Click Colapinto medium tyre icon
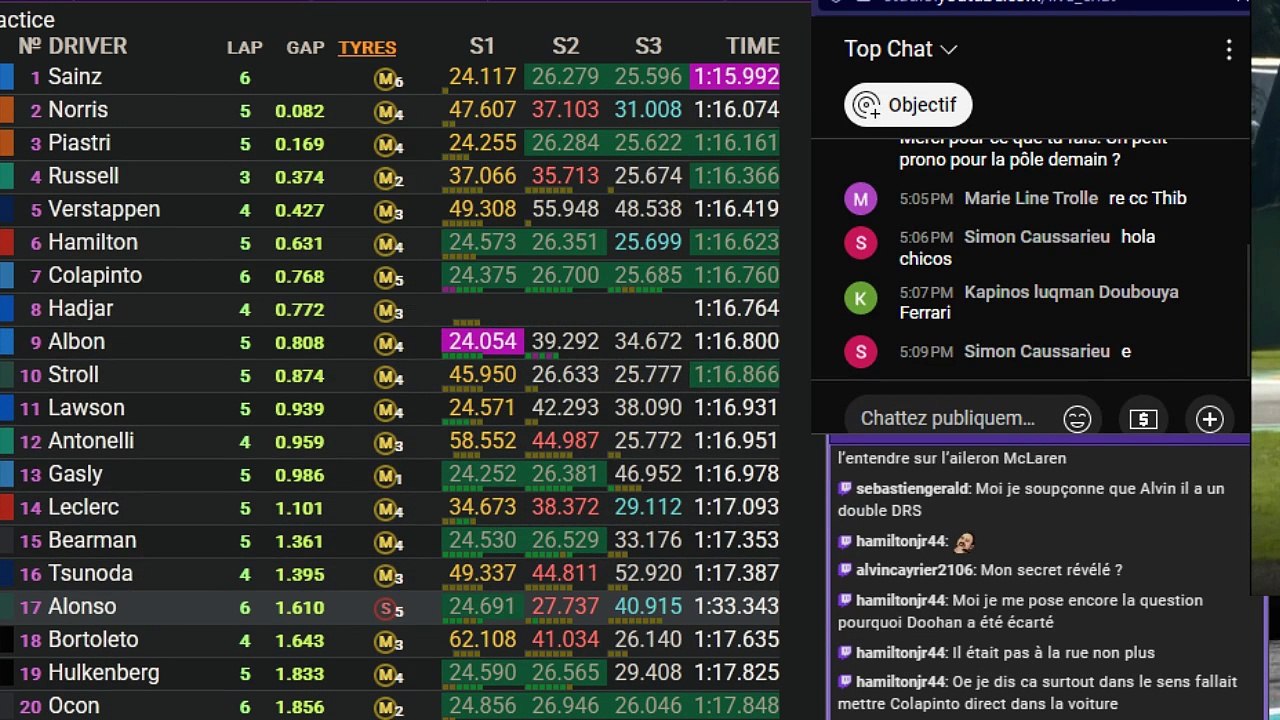 pyautogui.click(x=388, y=277)
